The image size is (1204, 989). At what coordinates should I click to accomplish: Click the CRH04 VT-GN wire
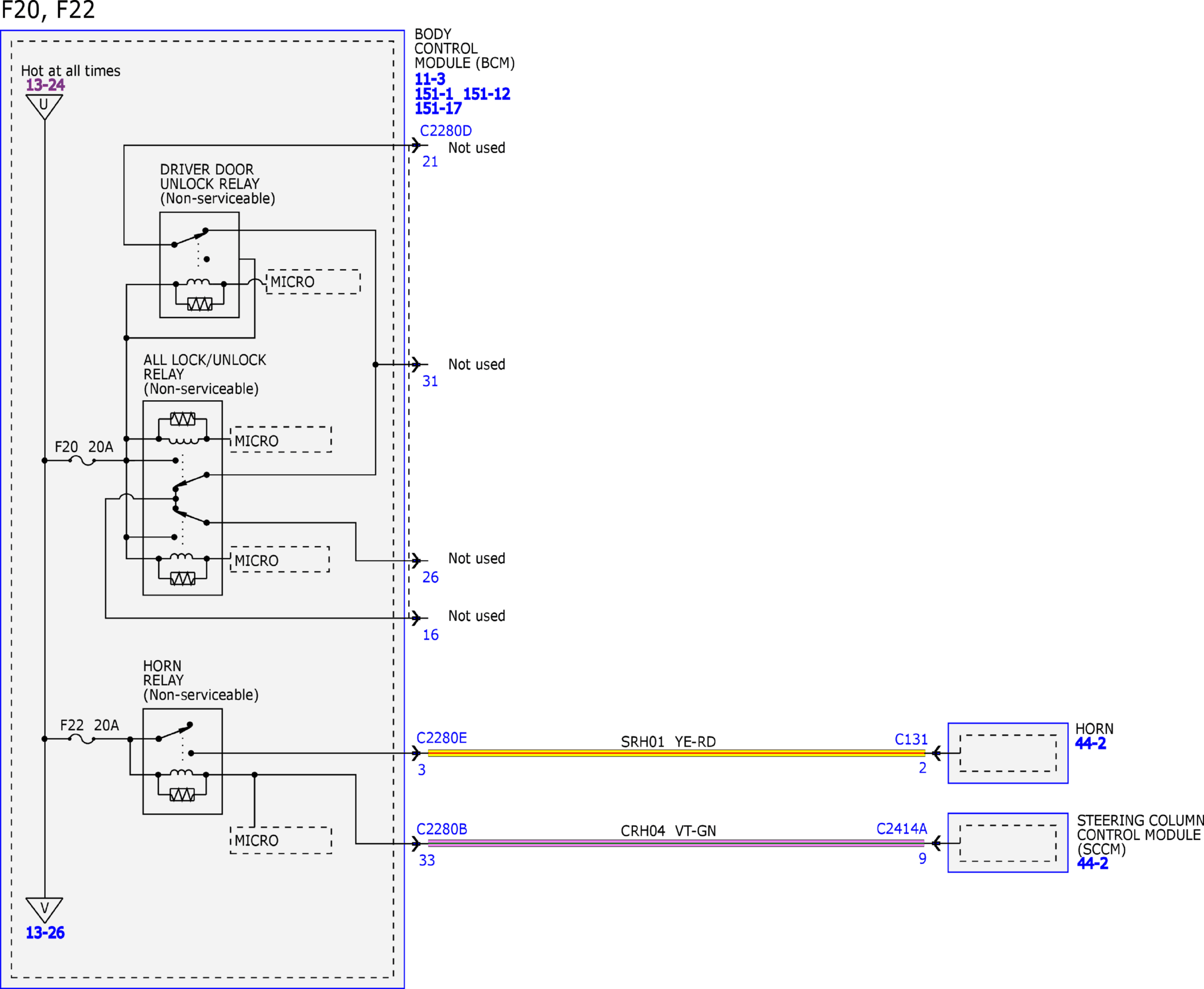[677, 843]
